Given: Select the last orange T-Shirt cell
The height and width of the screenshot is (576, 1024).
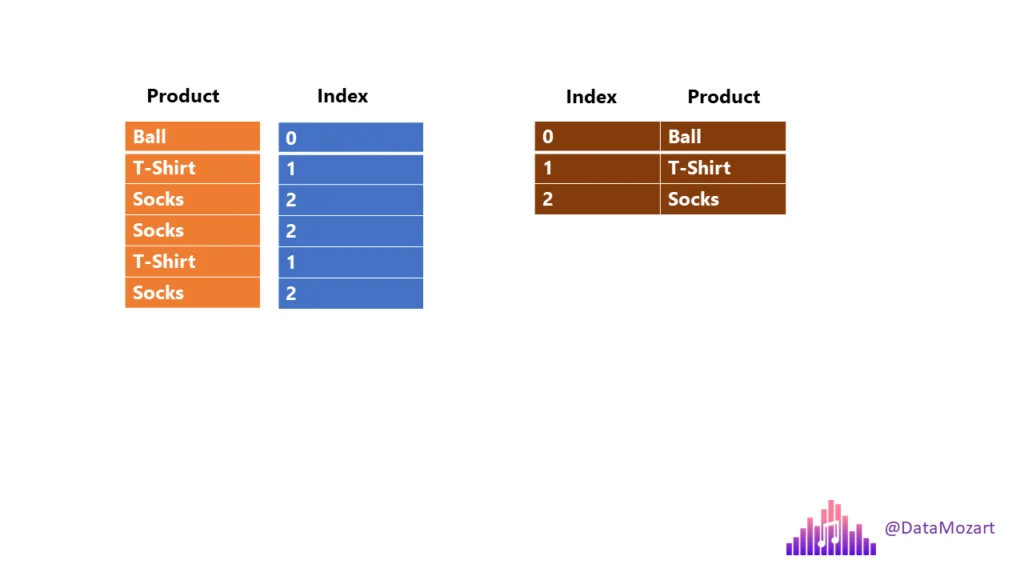Looking at the screenshot, I should click(x=192, y=262).
